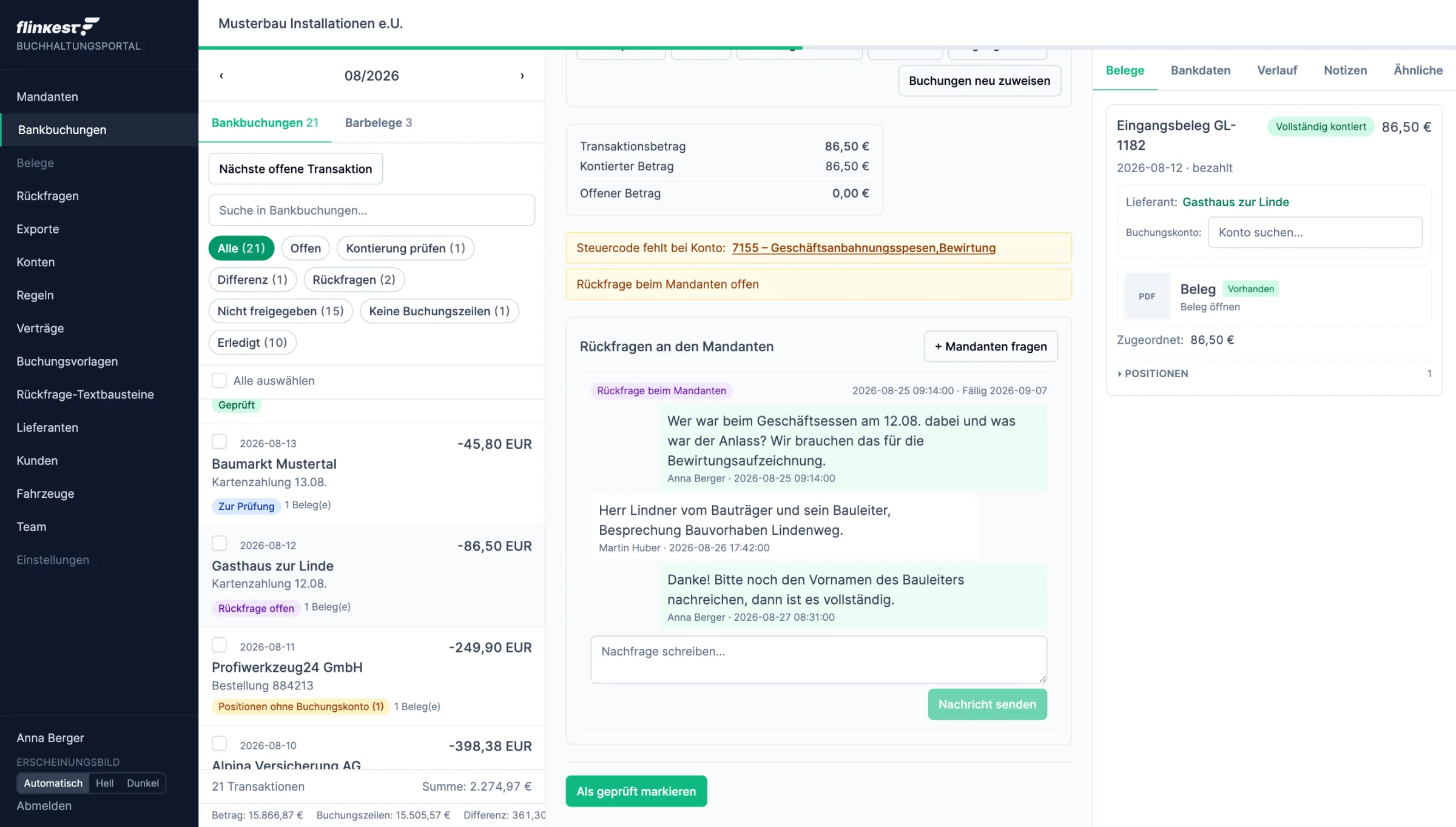1456x827 pixels.
Task: Open Exporte in sidebar
Action: [99, 229]
